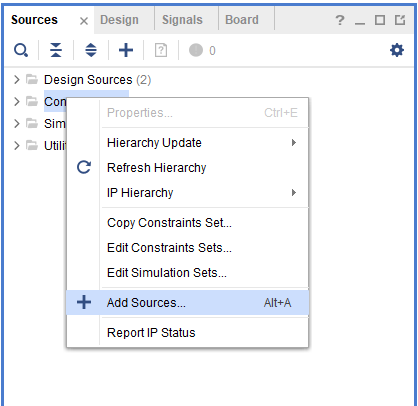Screen dimensions: 418x406
Task: Switch to the Board tab
Action: pos(242,20)
